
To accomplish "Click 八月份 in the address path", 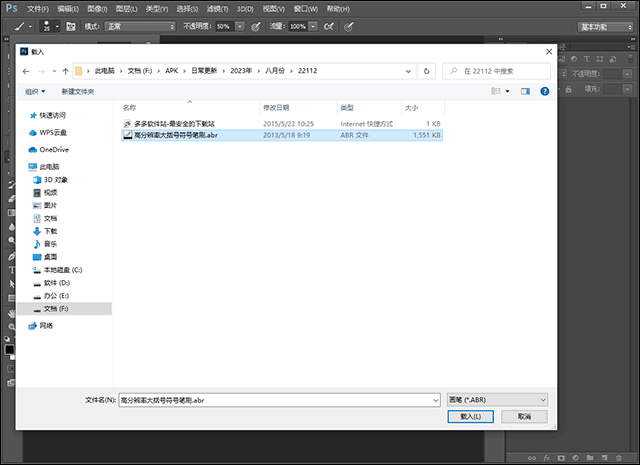I will [275, 71].
